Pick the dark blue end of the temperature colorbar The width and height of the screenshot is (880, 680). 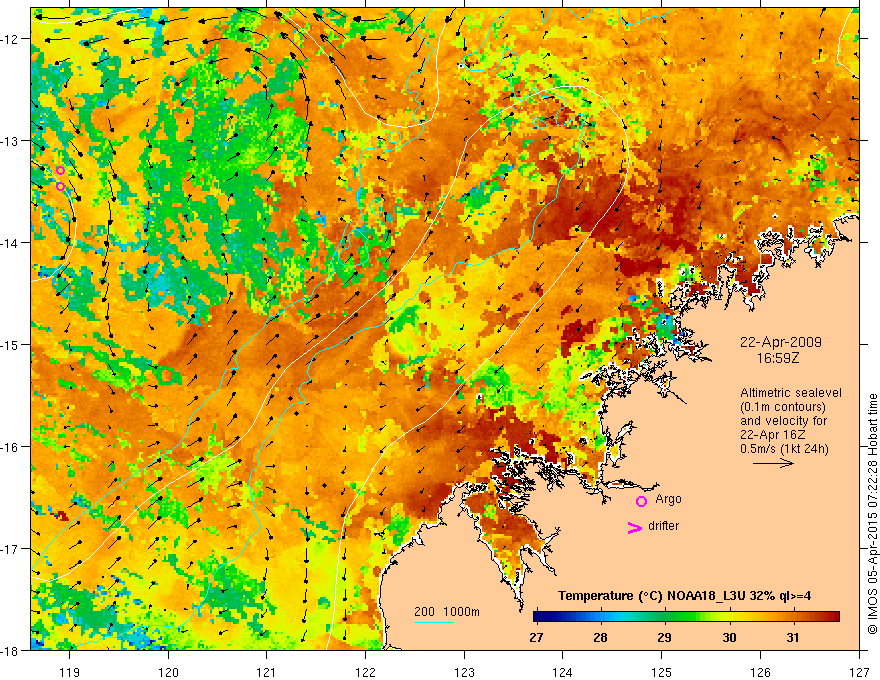point(540,617)
